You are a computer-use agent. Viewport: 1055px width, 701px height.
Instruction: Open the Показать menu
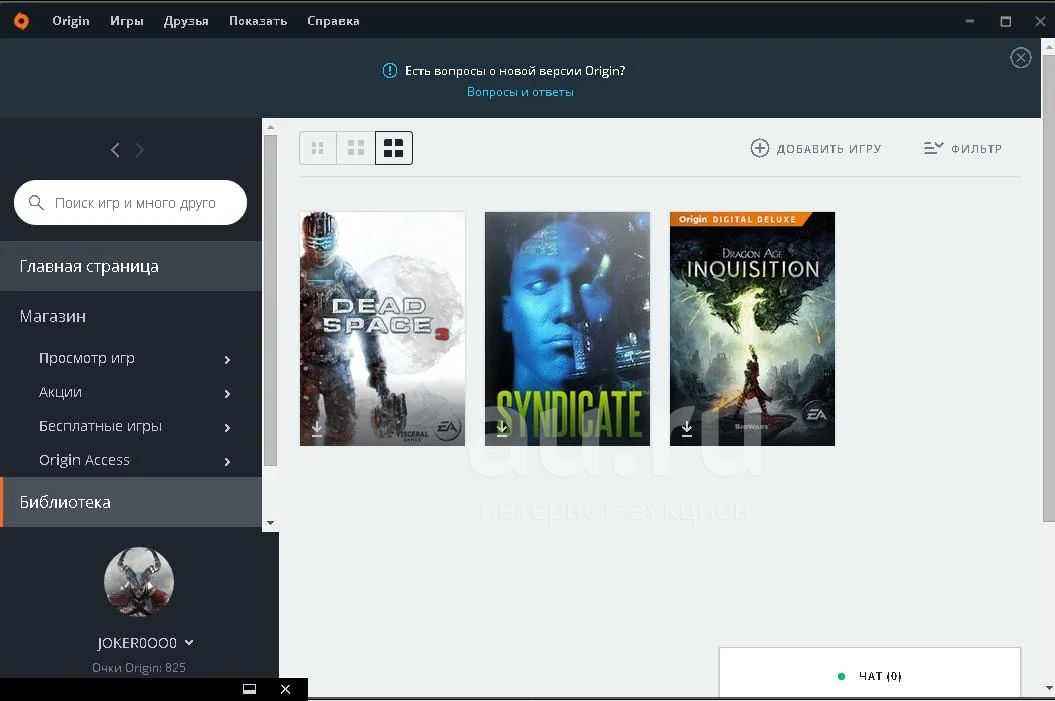[258, 21]
